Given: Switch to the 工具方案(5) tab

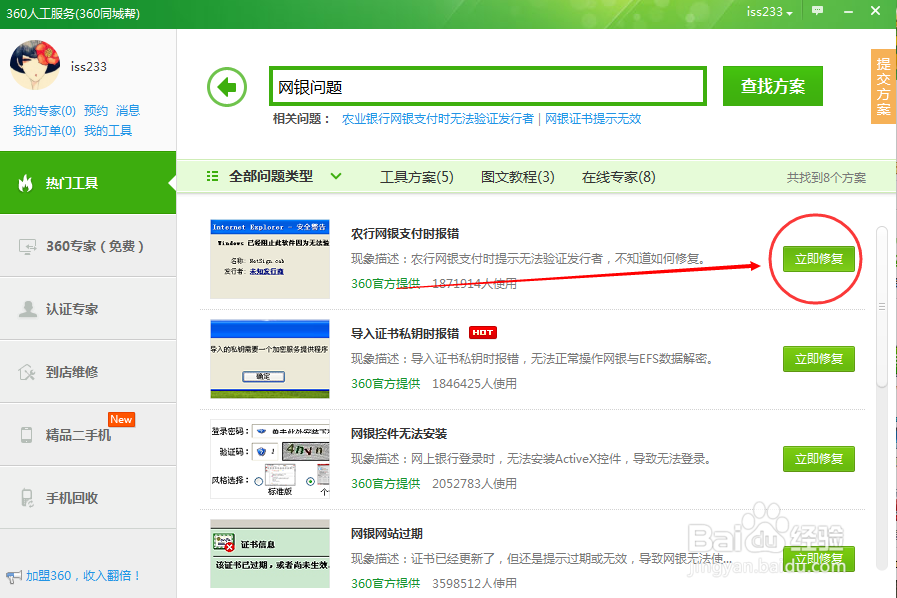Looking at the screenshot, I should (x=416, y=177).
